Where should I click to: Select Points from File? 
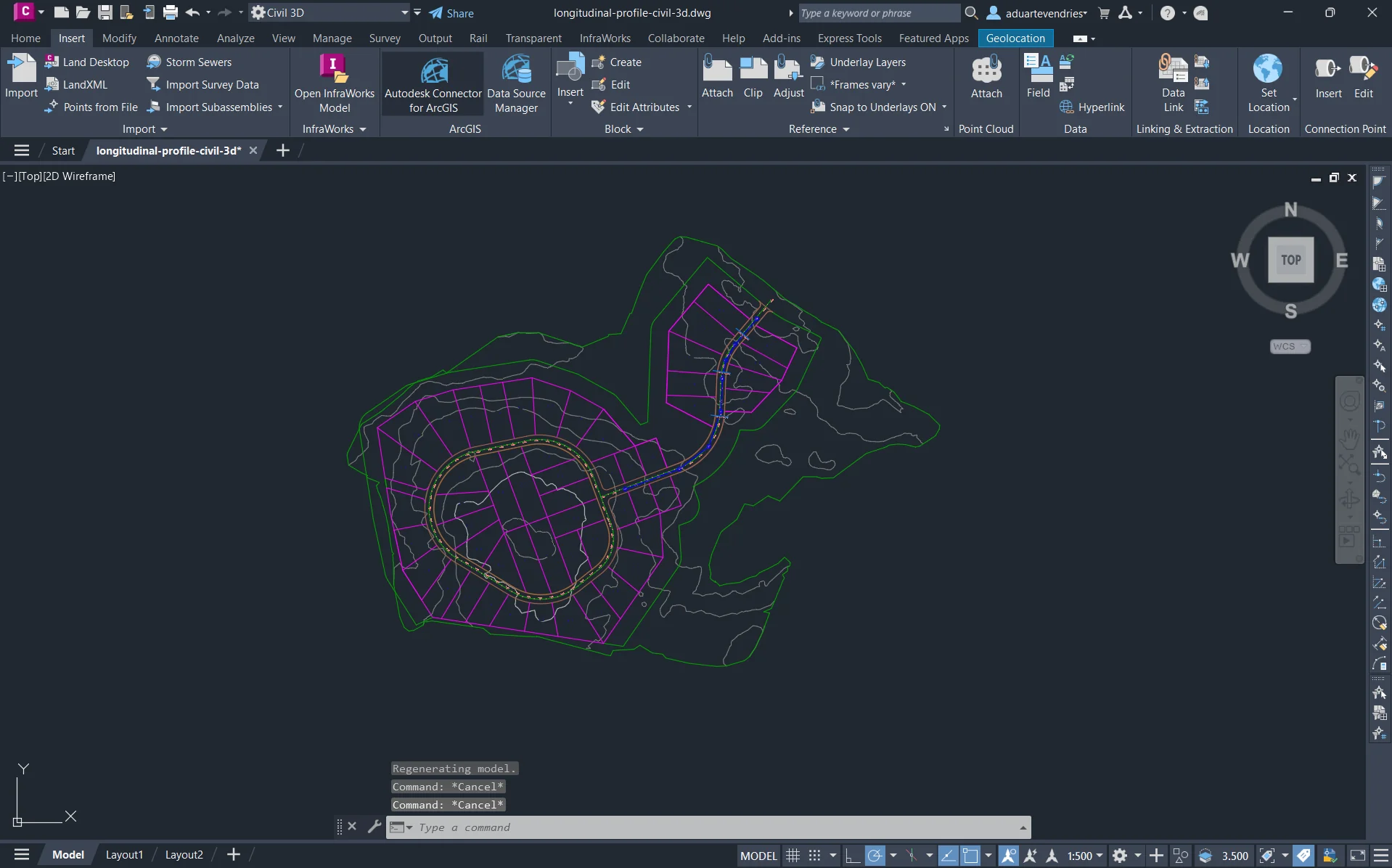coord(91,107)
